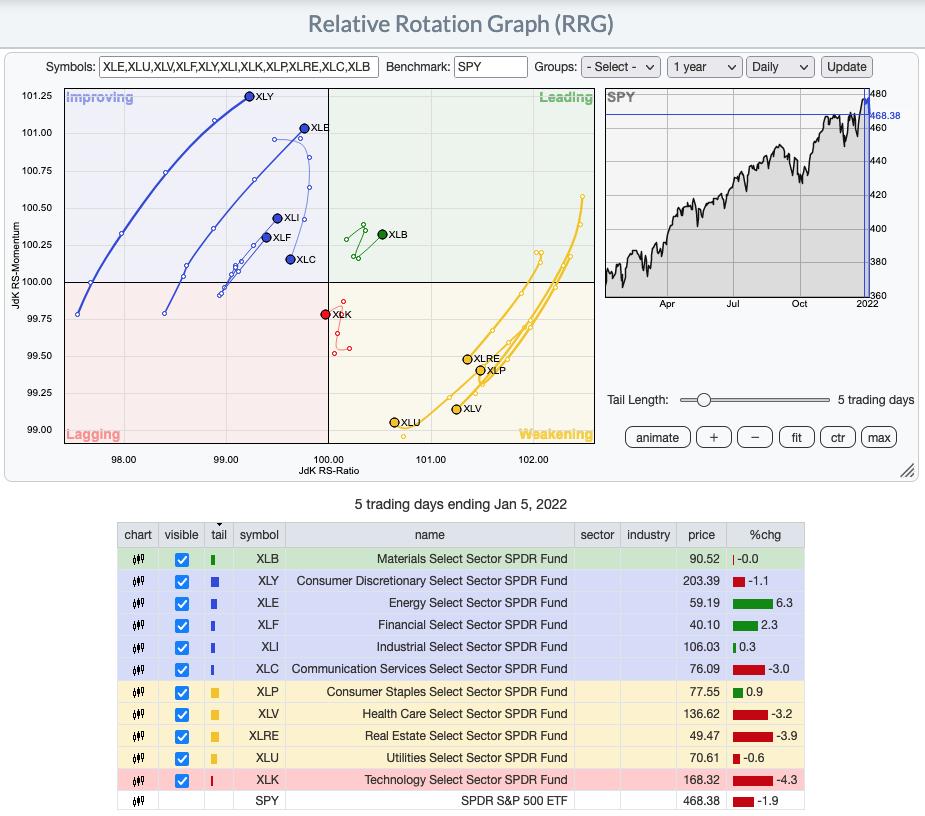Open the Groups Select dropdown
The width and height of the screenshot is (925, 816).
tap(621, 67)
